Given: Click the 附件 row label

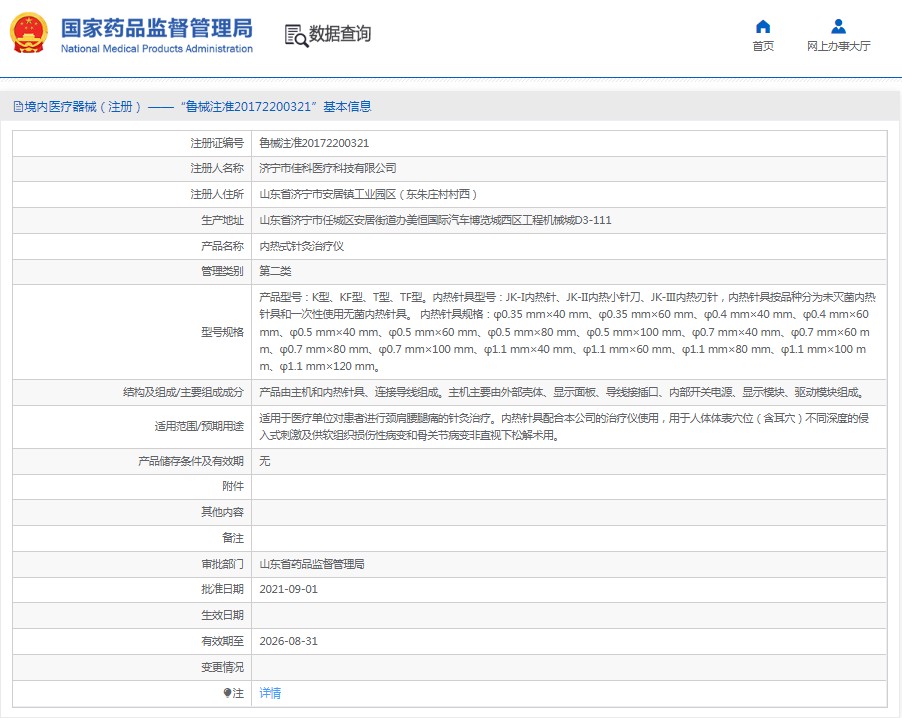Looking at the screenshot, I should pos(233,486).
